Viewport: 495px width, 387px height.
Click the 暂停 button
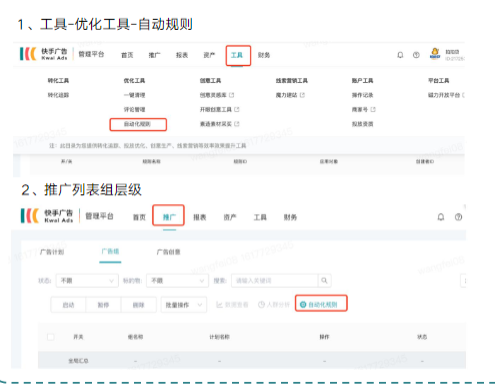point(103,305)
